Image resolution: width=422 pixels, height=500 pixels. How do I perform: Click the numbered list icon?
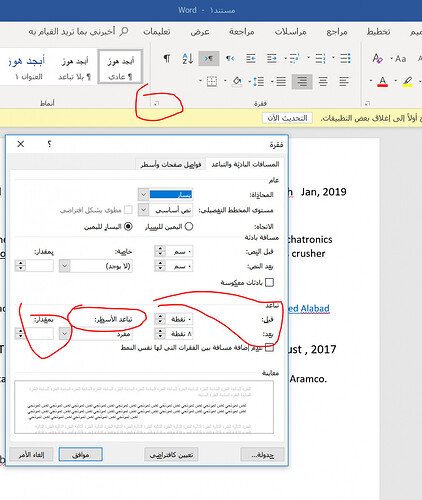click(x=320, y=59)
